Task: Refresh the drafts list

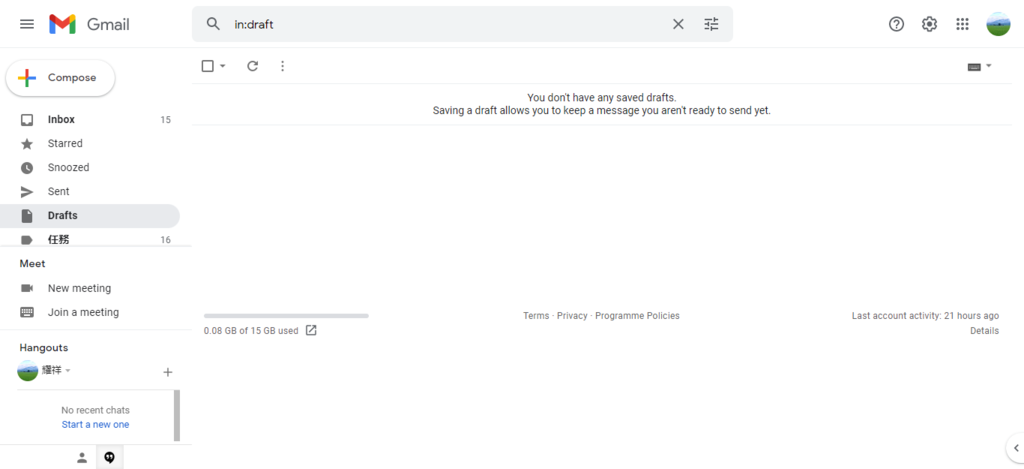Action: (252, 66)
